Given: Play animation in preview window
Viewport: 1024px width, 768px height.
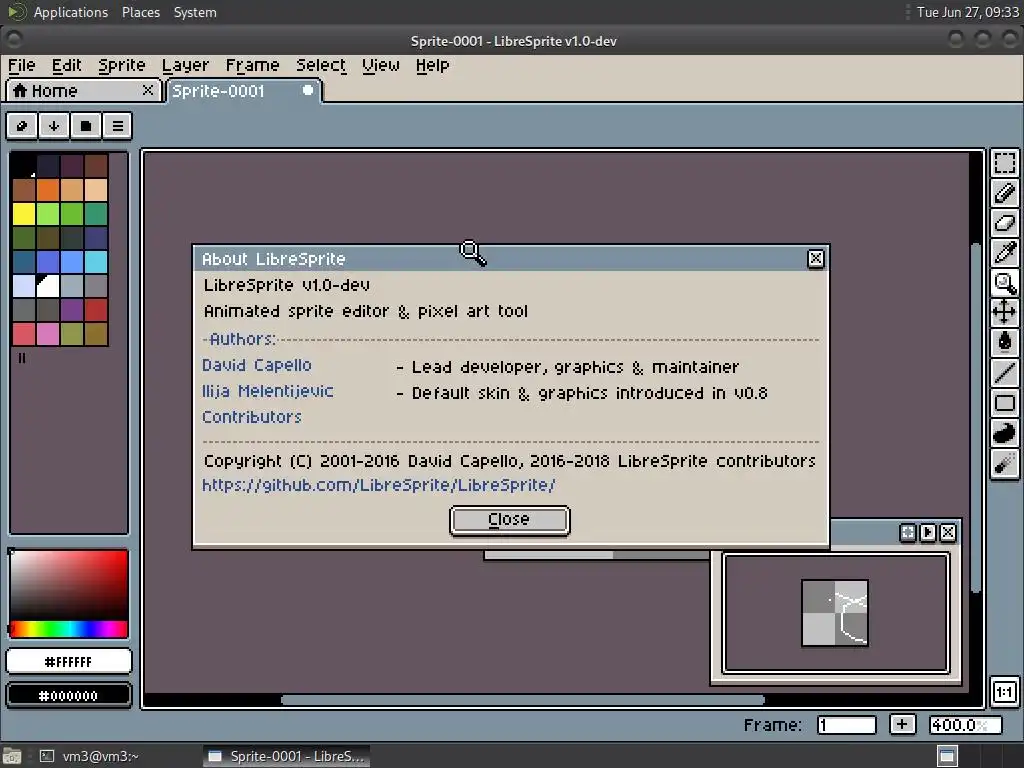Looking at the screenshot, I should pos(928,532).
